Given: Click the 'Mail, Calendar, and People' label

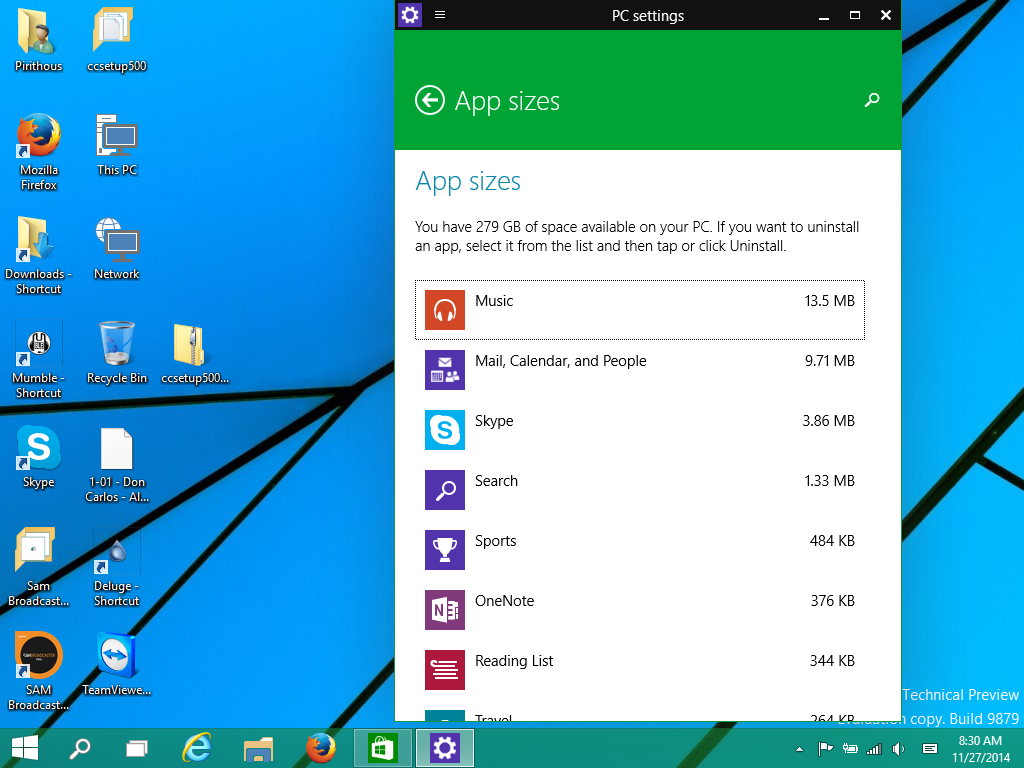Looking at the screenshot, I should coord(560,361).
